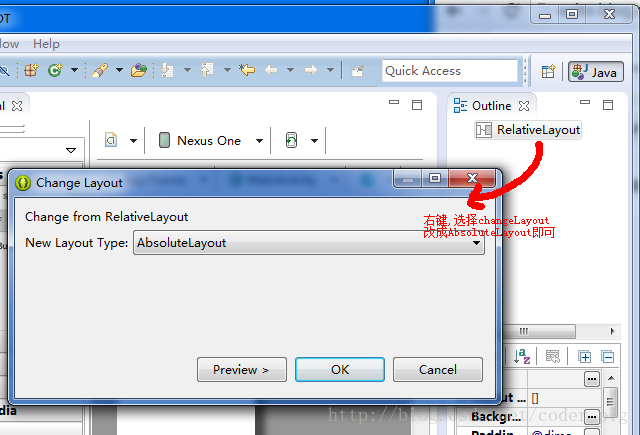Close the editor tab with X
This screenshot has height=435, width=640.
17,106
